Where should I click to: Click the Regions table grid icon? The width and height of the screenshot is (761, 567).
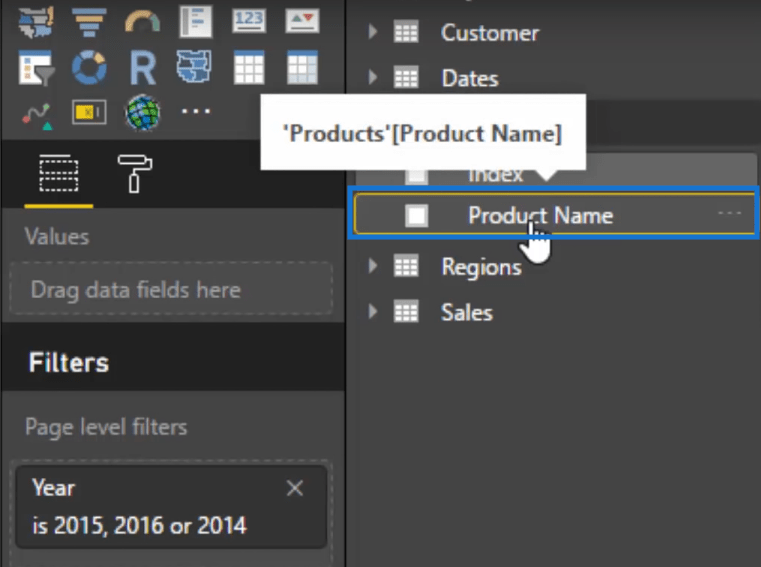coord(406,266)
